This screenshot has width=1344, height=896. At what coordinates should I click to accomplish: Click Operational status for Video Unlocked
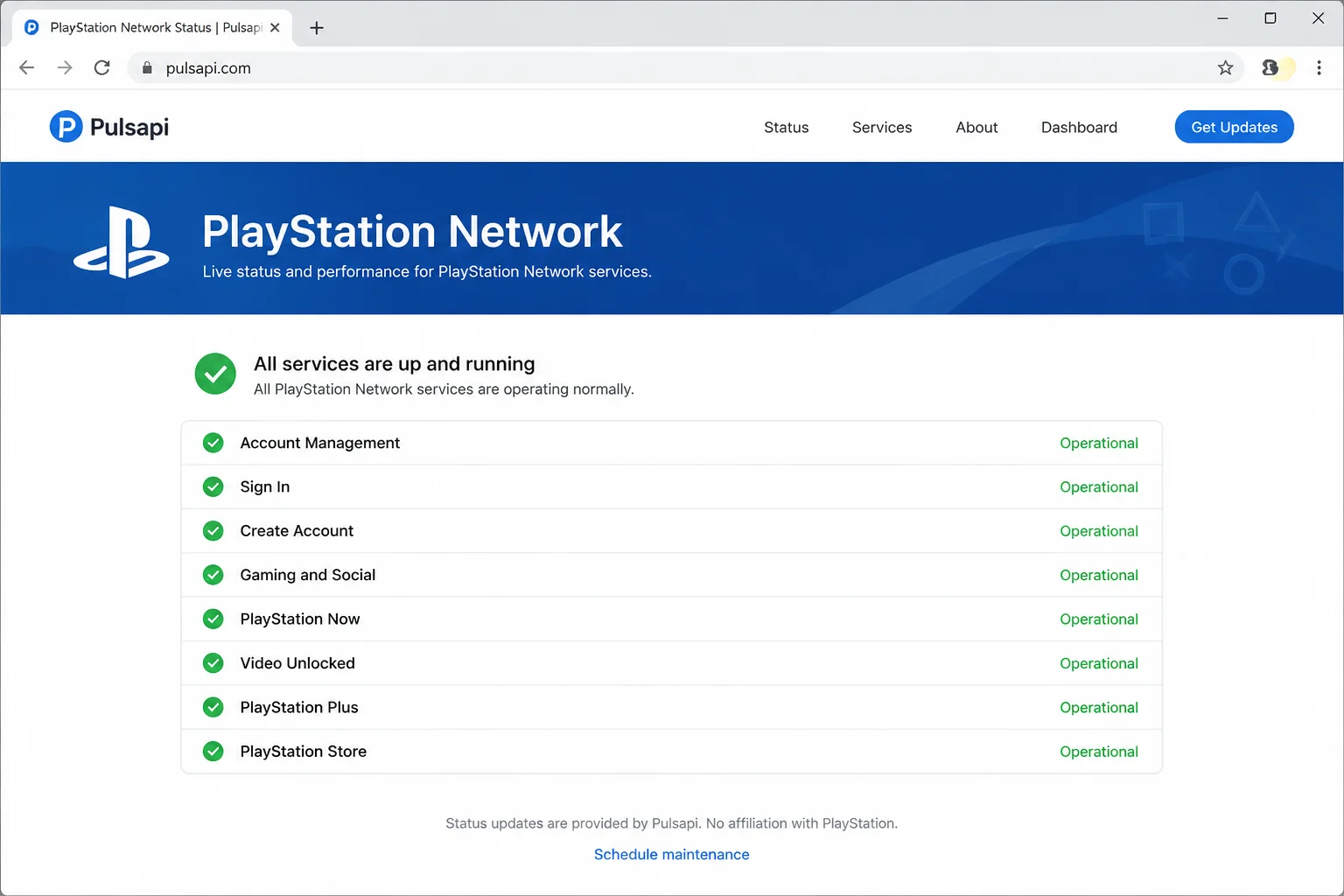point(1098,663)
